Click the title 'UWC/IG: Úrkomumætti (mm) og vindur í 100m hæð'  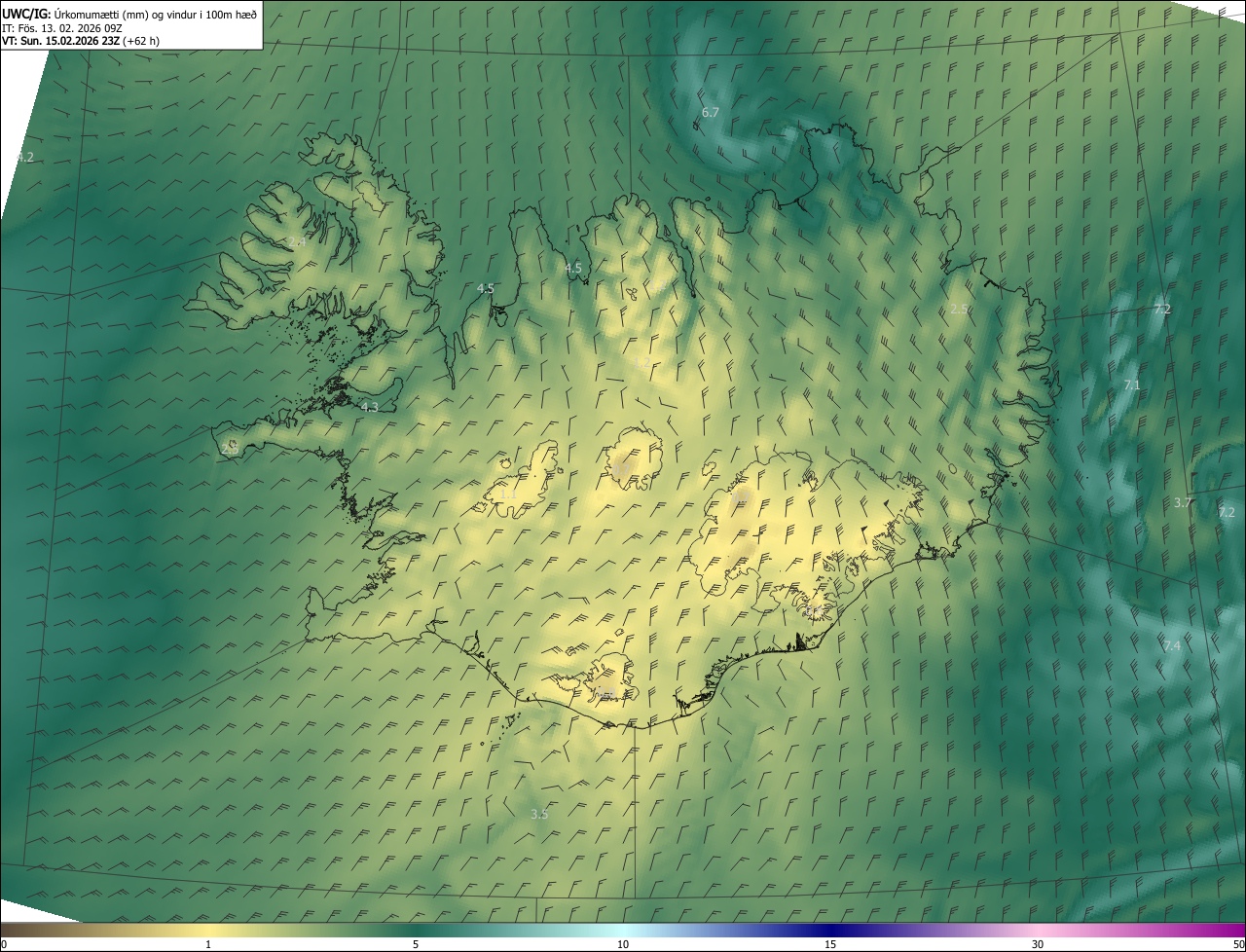point(130,14)
